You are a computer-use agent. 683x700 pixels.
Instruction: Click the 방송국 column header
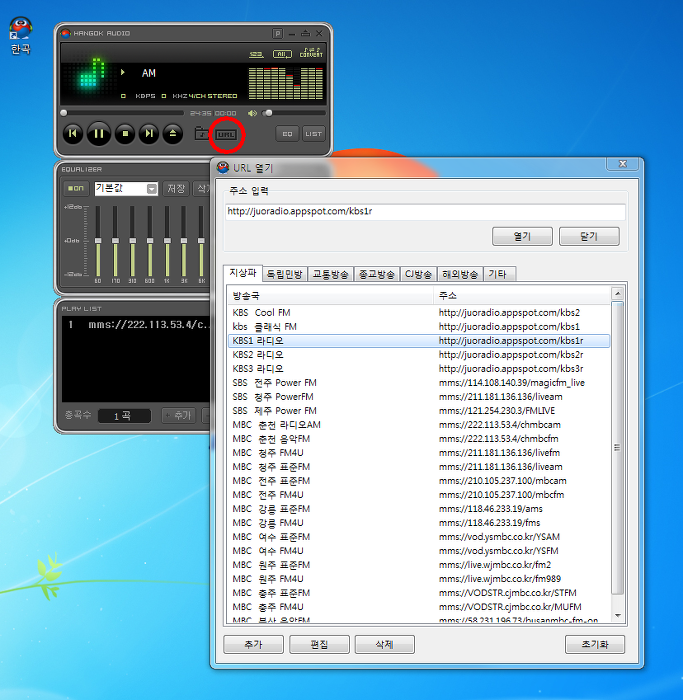(330, 296)
